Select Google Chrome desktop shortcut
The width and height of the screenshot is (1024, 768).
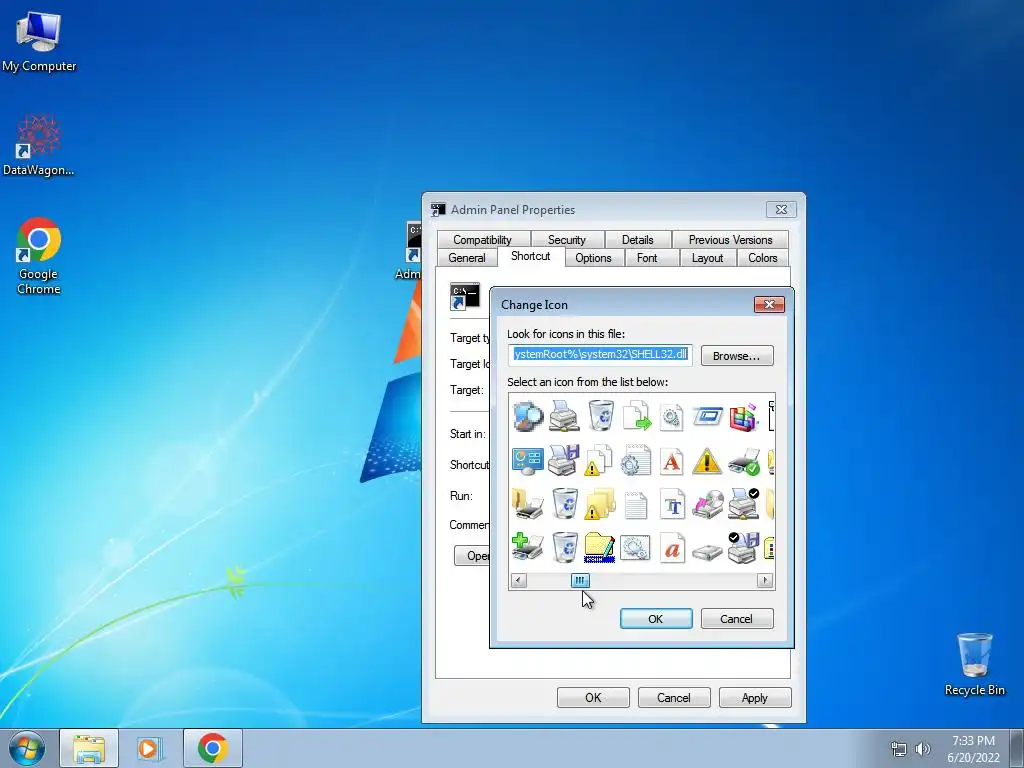(39, 256)
